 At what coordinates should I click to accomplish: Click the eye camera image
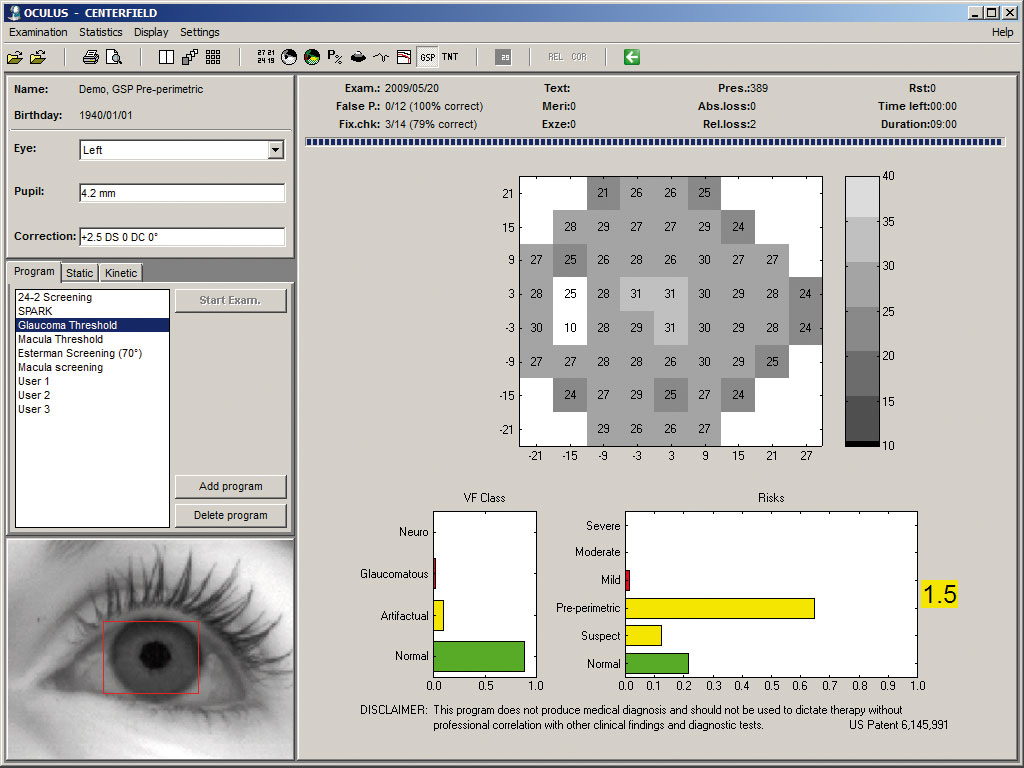150,649
